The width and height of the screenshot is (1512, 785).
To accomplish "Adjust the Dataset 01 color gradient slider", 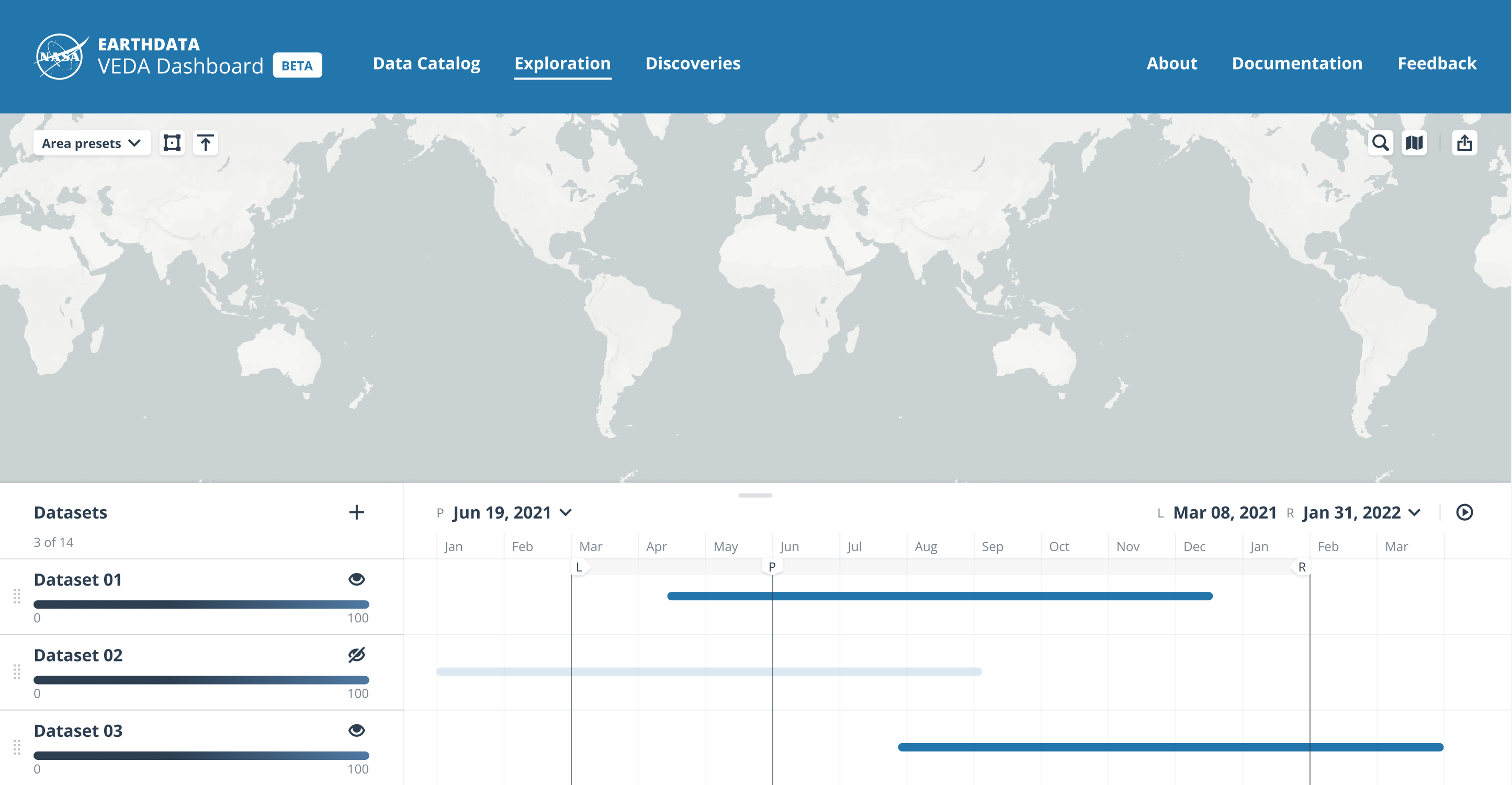I will [x=202, y=603].
